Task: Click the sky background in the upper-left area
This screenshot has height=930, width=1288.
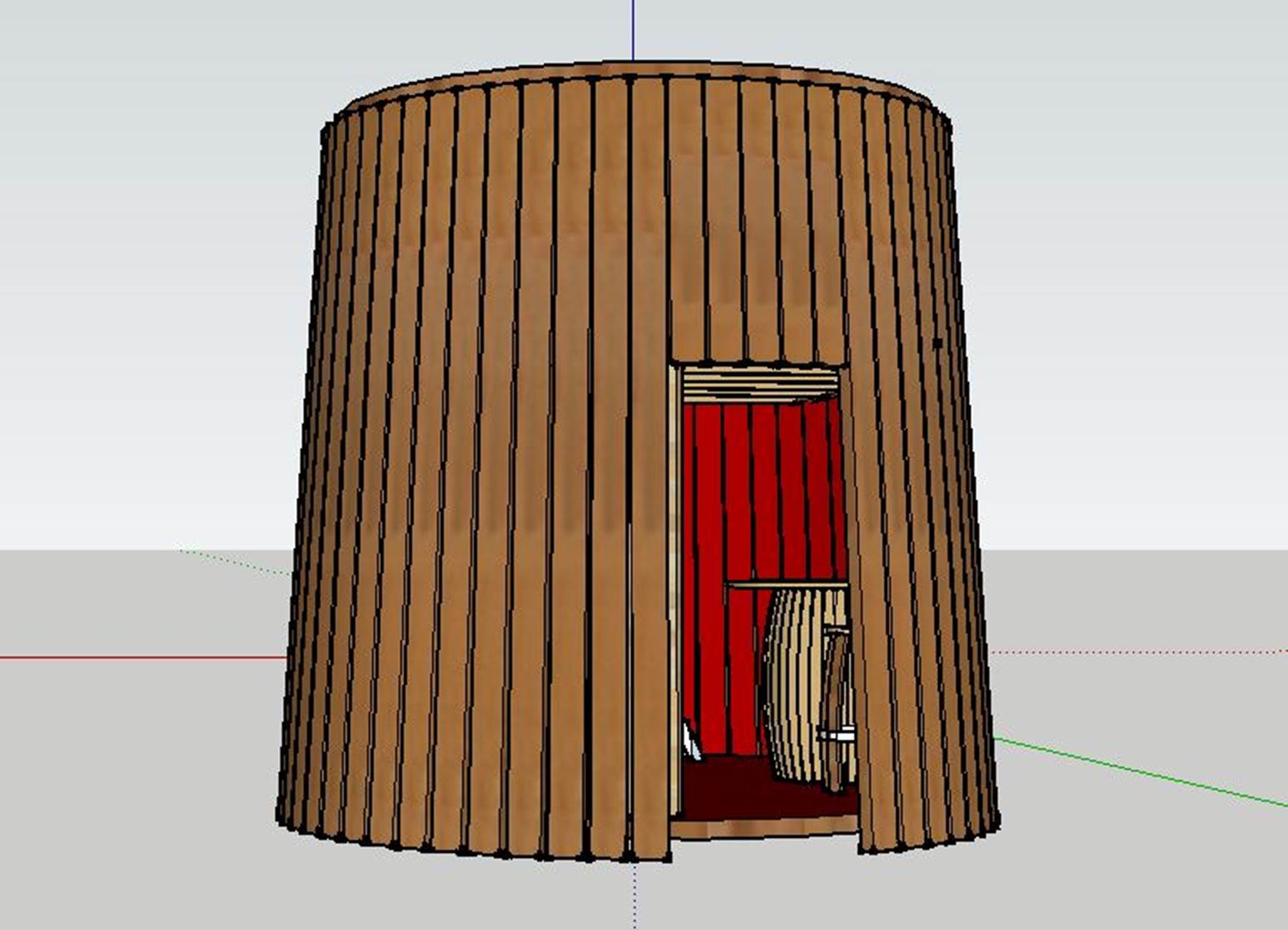Action: (143, 143)
